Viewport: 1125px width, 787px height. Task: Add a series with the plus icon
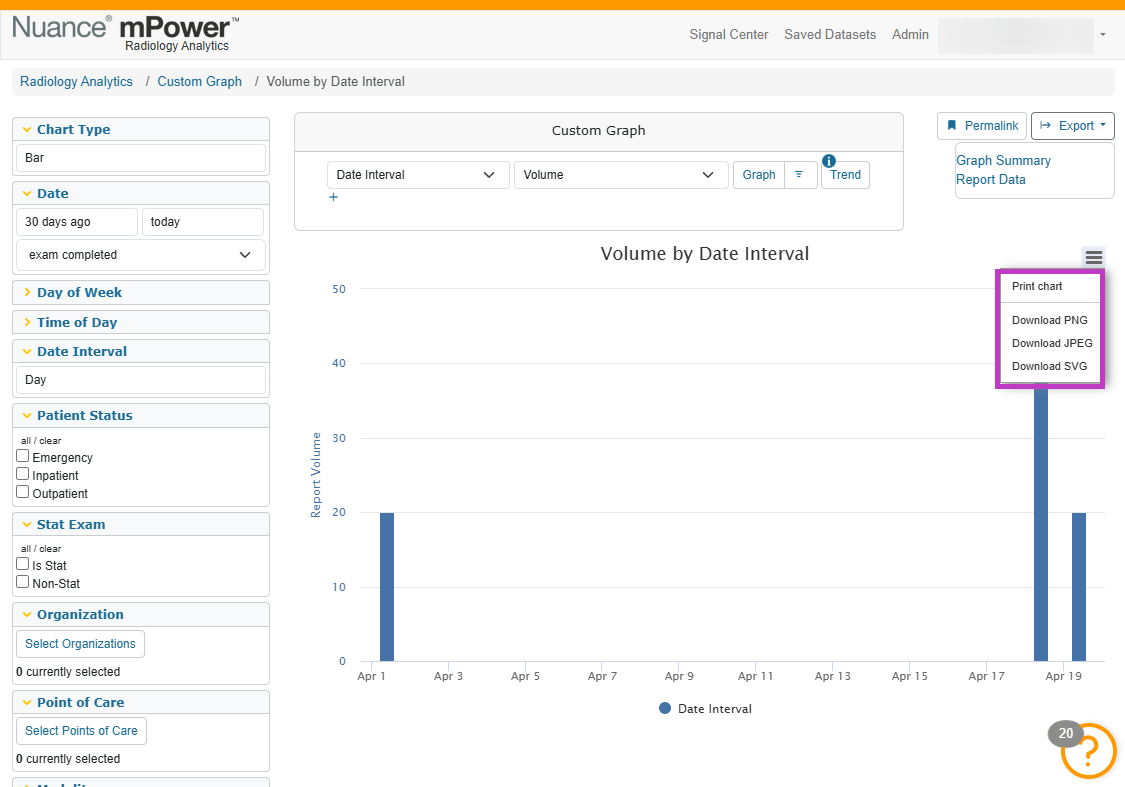(x=333, y=197)
